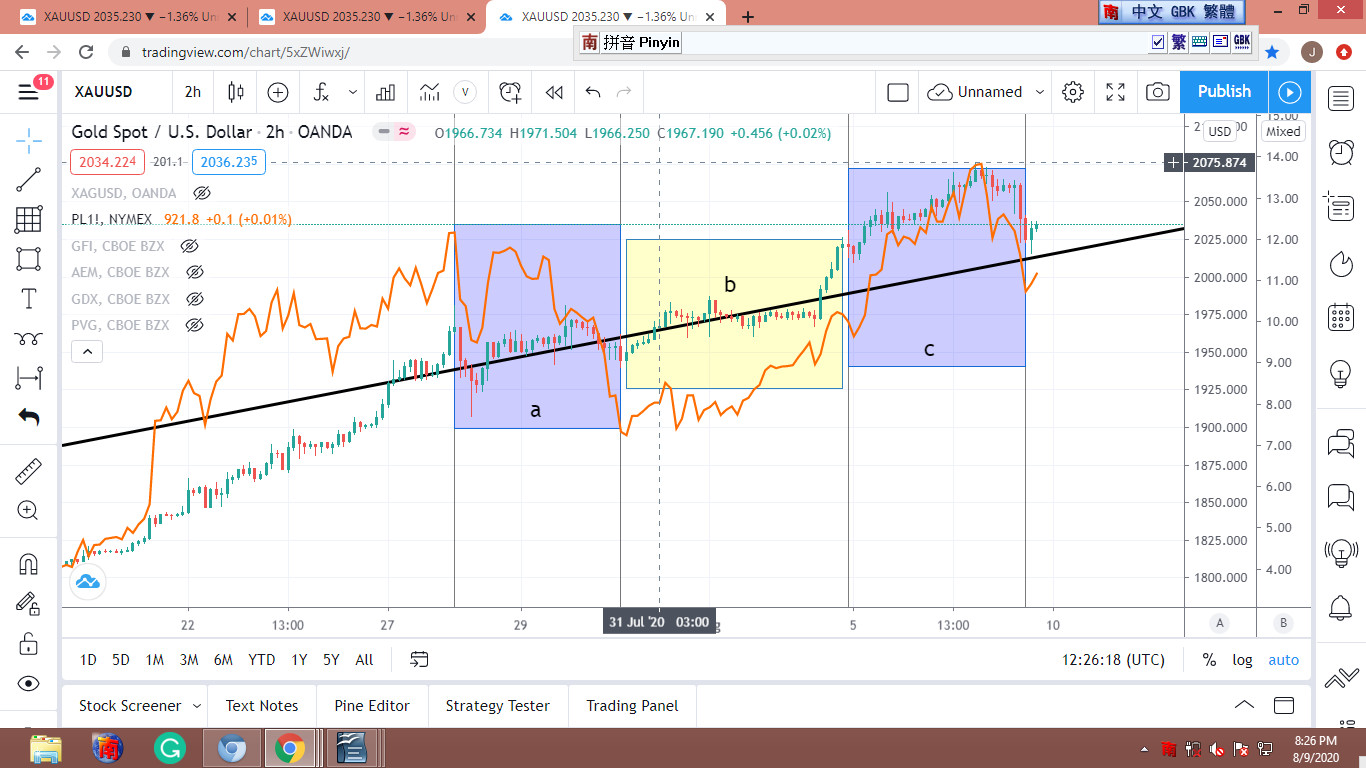
Task: Open the candlestick chart style selector
Action: pos(236,92)
